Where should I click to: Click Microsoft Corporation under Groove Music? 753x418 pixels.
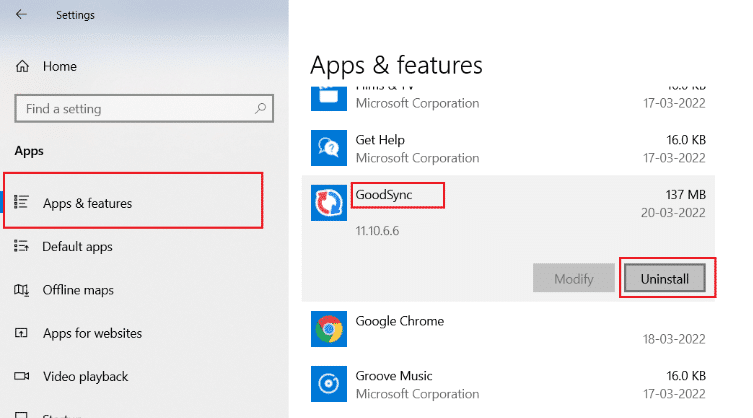(x=417, y=394)
